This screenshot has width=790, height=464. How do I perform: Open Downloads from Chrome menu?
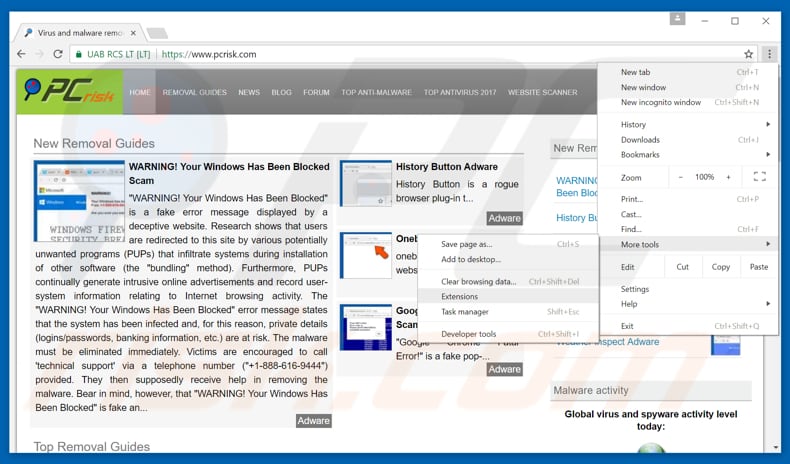[x=688, y=140]
